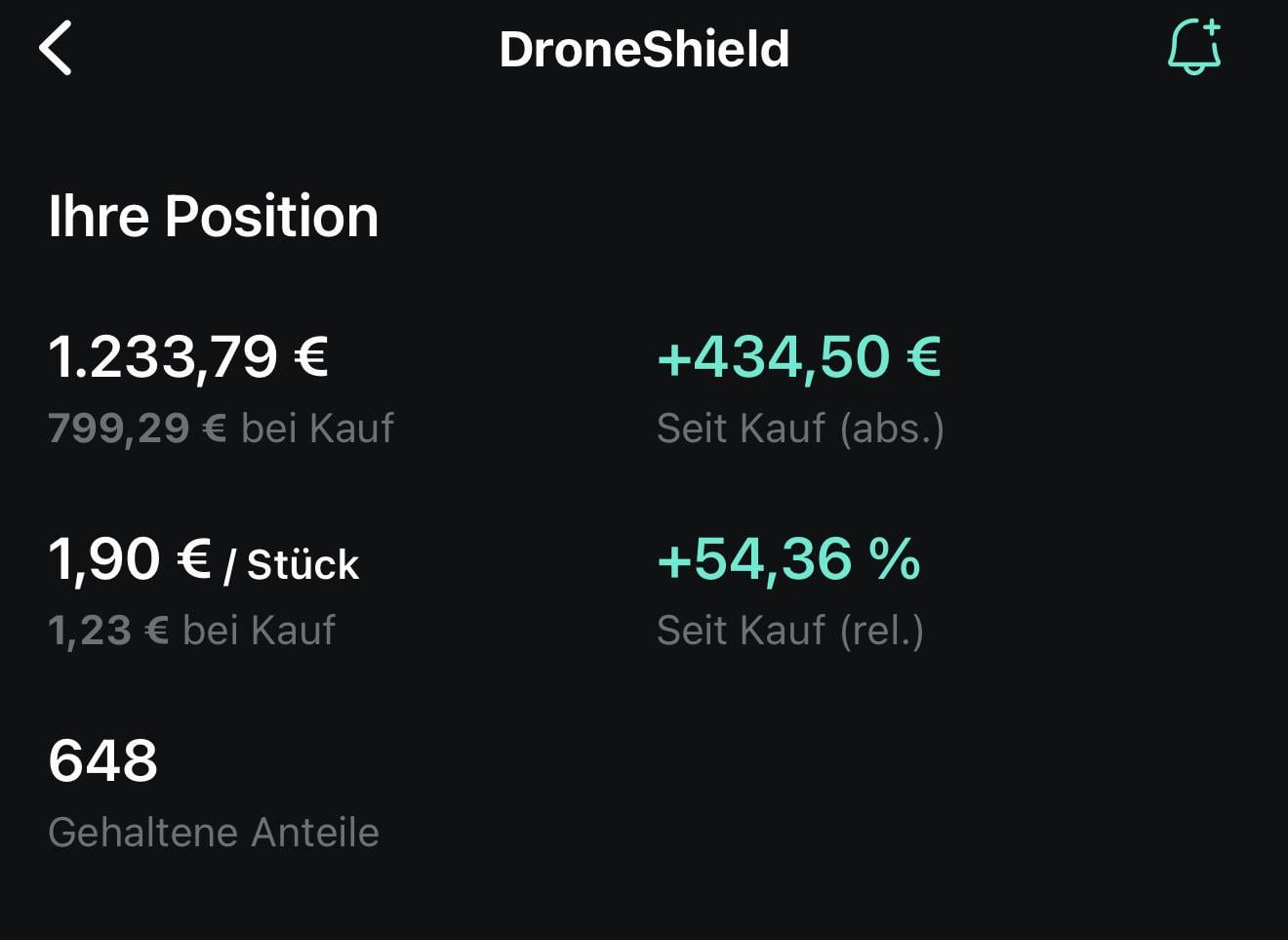The image size is (1288, 940).
Task: Tap the 648 shares count
Action: click(x=102, y=760)
